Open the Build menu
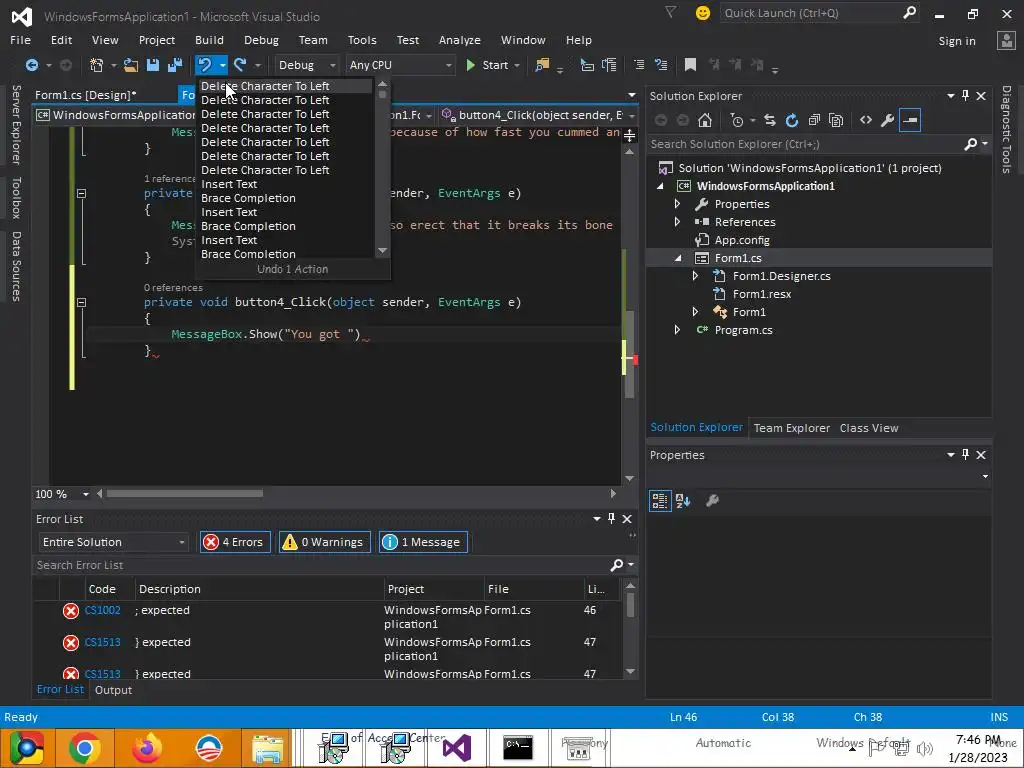 209,40
